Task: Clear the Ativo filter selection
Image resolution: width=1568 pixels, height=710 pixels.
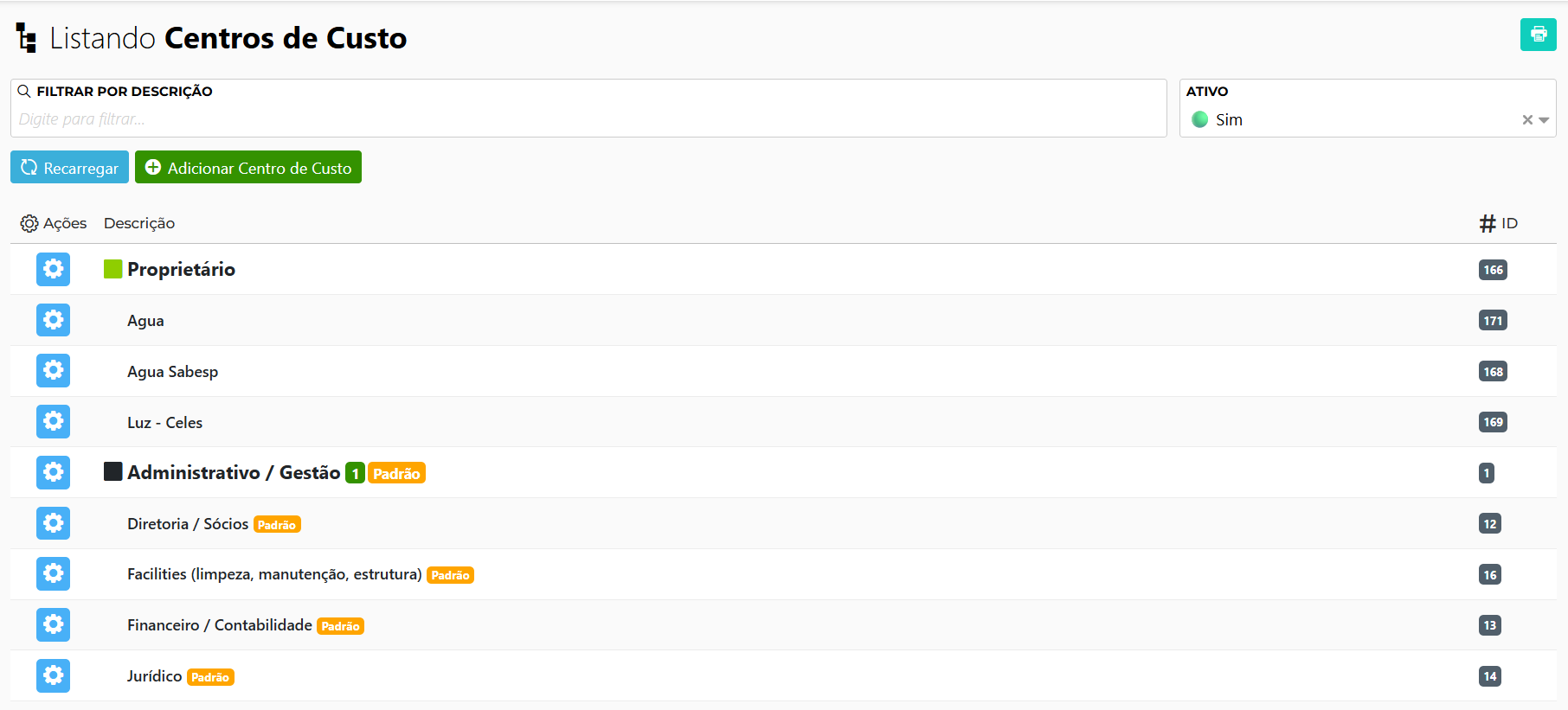Action: click(1527, 120)
